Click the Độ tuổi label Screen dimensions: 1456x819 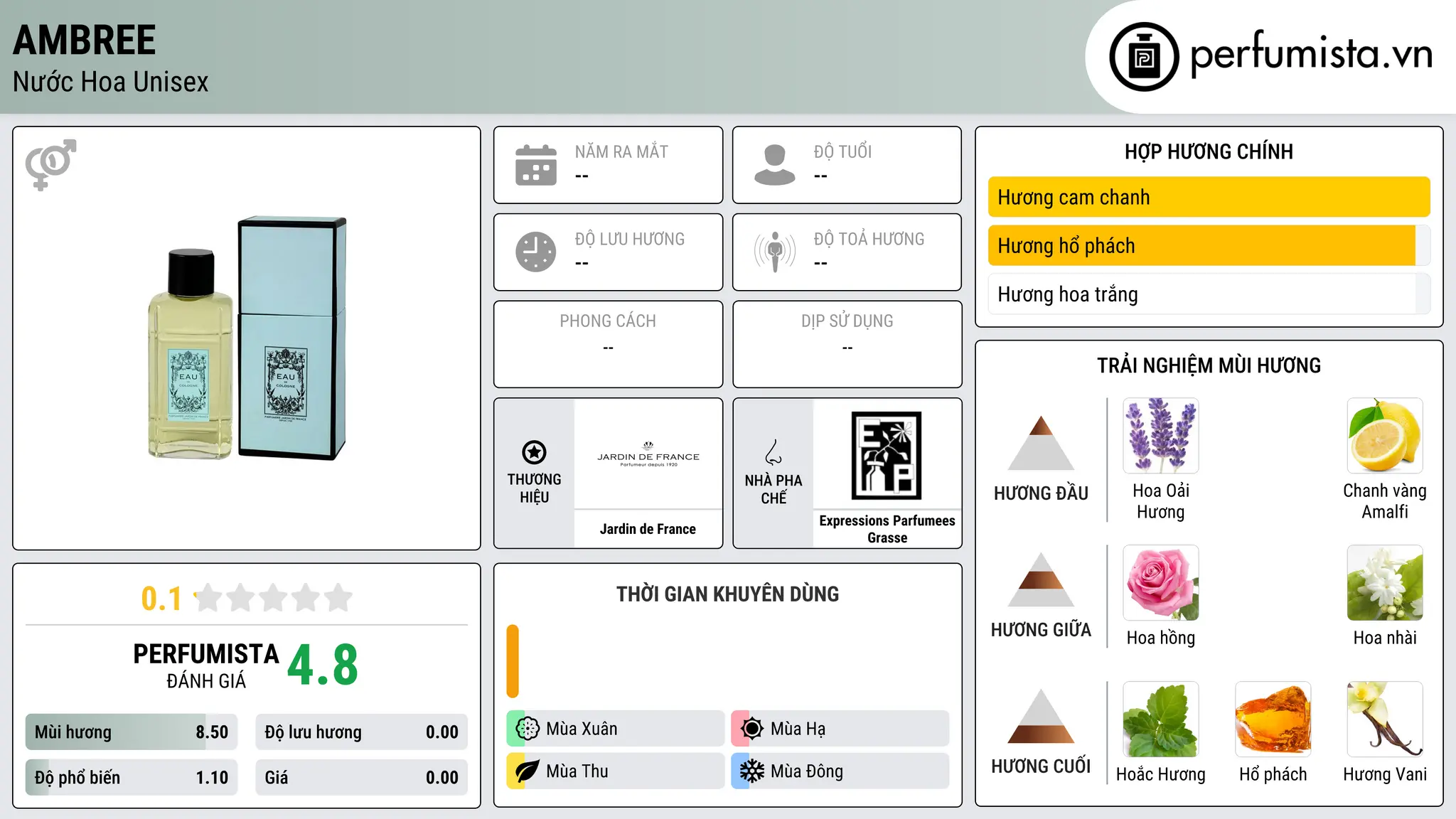point(842,151)
